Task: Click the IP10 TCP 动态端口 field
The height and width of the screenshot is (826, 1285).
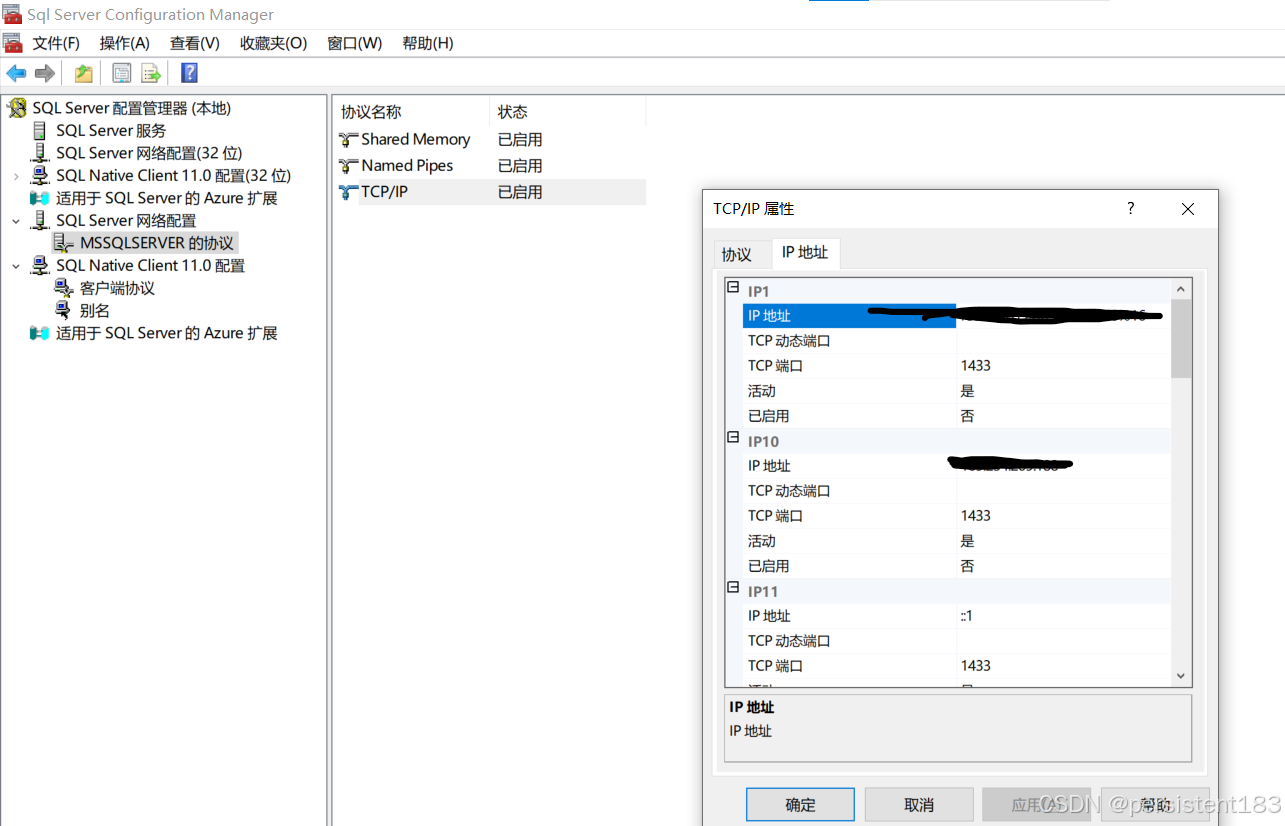Action: pos(1063,490)
